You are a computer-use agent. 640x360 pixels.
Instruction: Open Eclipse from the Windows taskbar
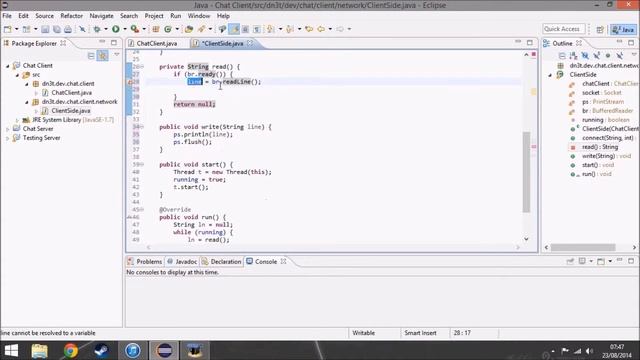tap(164, 351)
